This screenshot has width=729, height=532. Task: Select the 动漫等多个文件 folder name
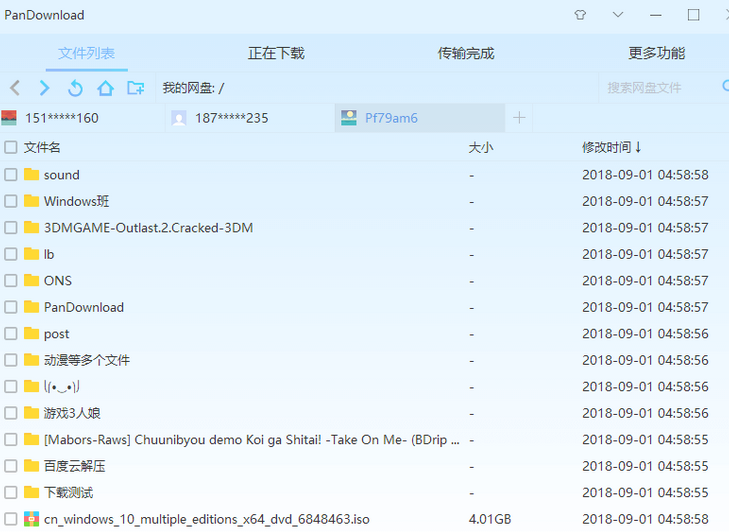[86, 360]
